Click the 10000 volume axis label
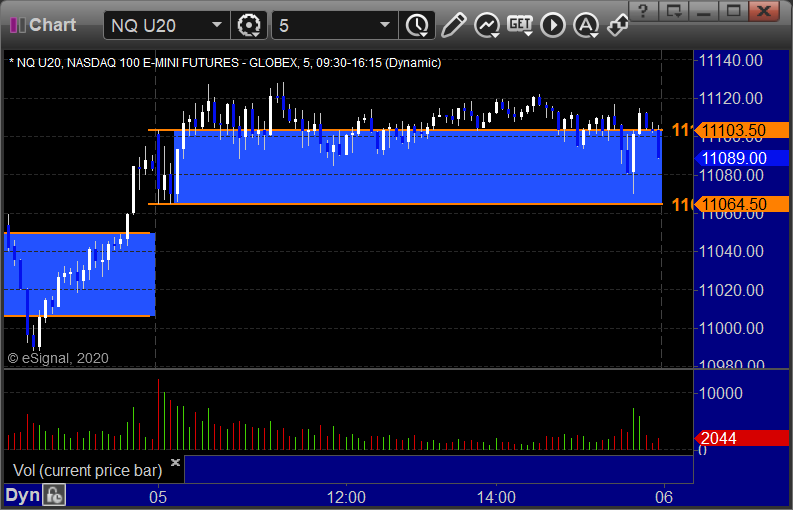 point(721,393)
